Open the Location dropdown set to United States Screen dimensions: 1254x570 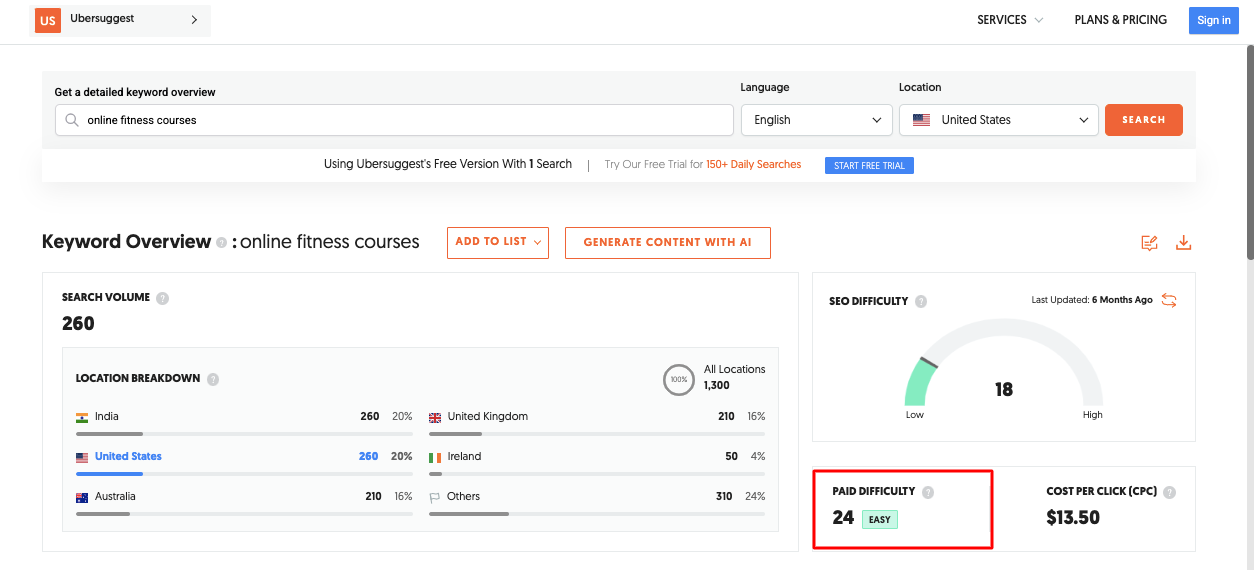coord(999,120)
